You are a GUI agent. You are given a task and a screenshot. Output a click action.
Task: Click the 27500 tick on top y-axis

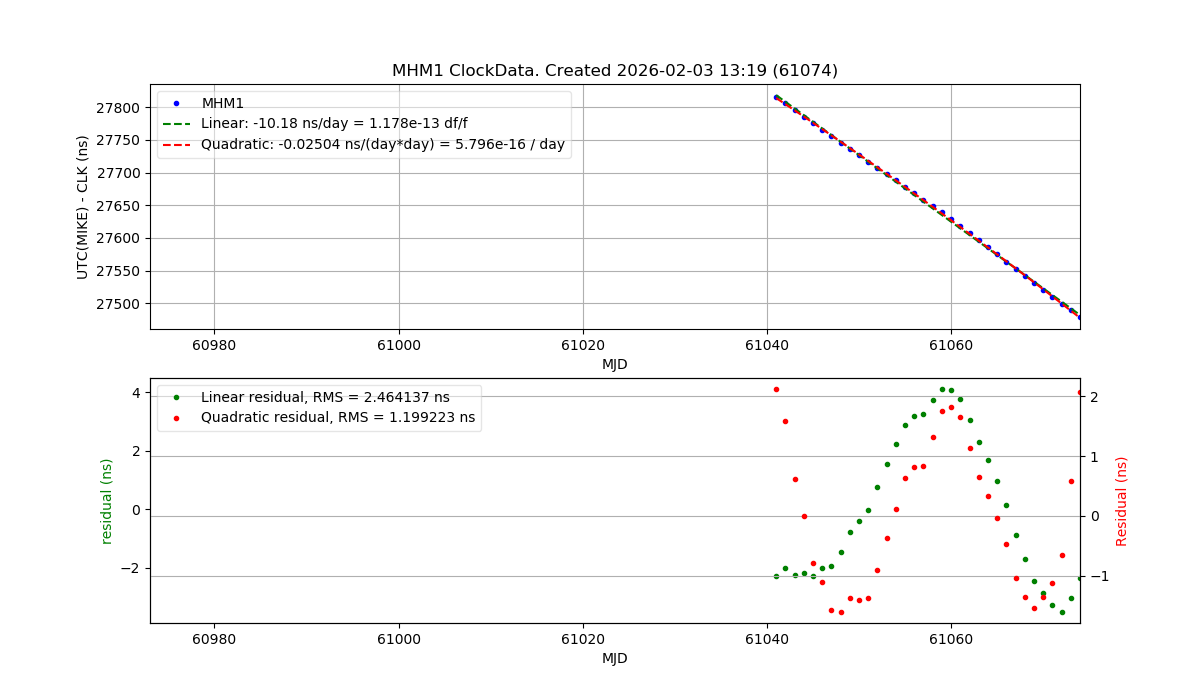click(121, 304)
